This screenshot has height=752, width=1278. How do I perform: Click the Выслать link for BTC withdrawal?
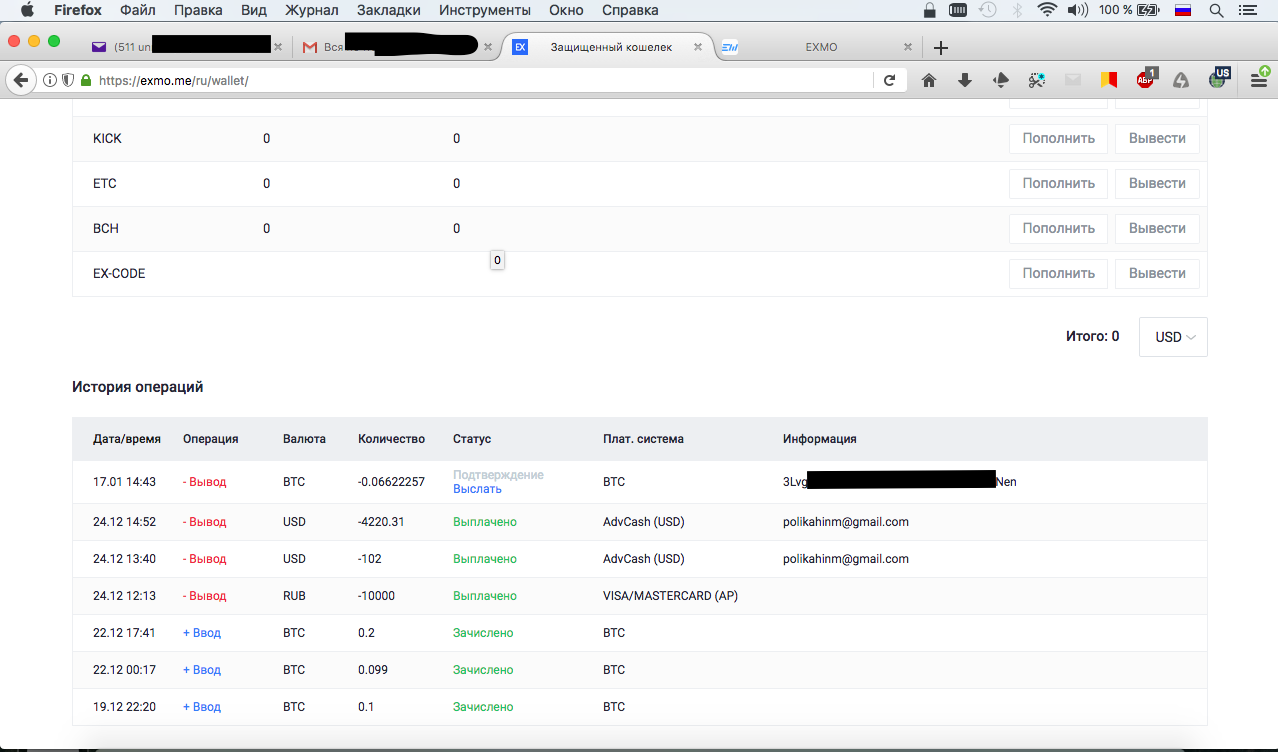pyautogui.click(x=477, y=489)
